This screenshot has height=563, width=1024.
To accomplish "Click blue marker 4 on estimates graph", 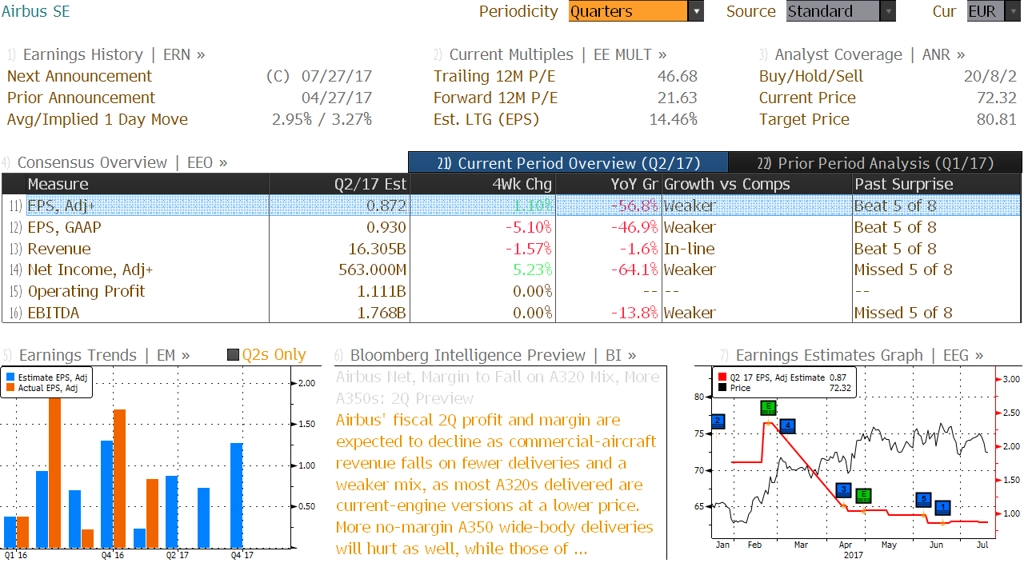I will click(x=788, y=426).
